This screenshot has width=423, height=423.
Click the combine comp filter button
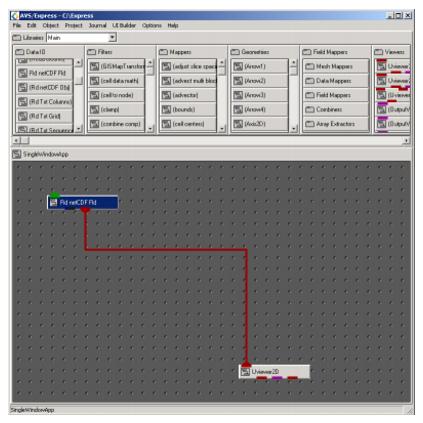coord(116,124)
